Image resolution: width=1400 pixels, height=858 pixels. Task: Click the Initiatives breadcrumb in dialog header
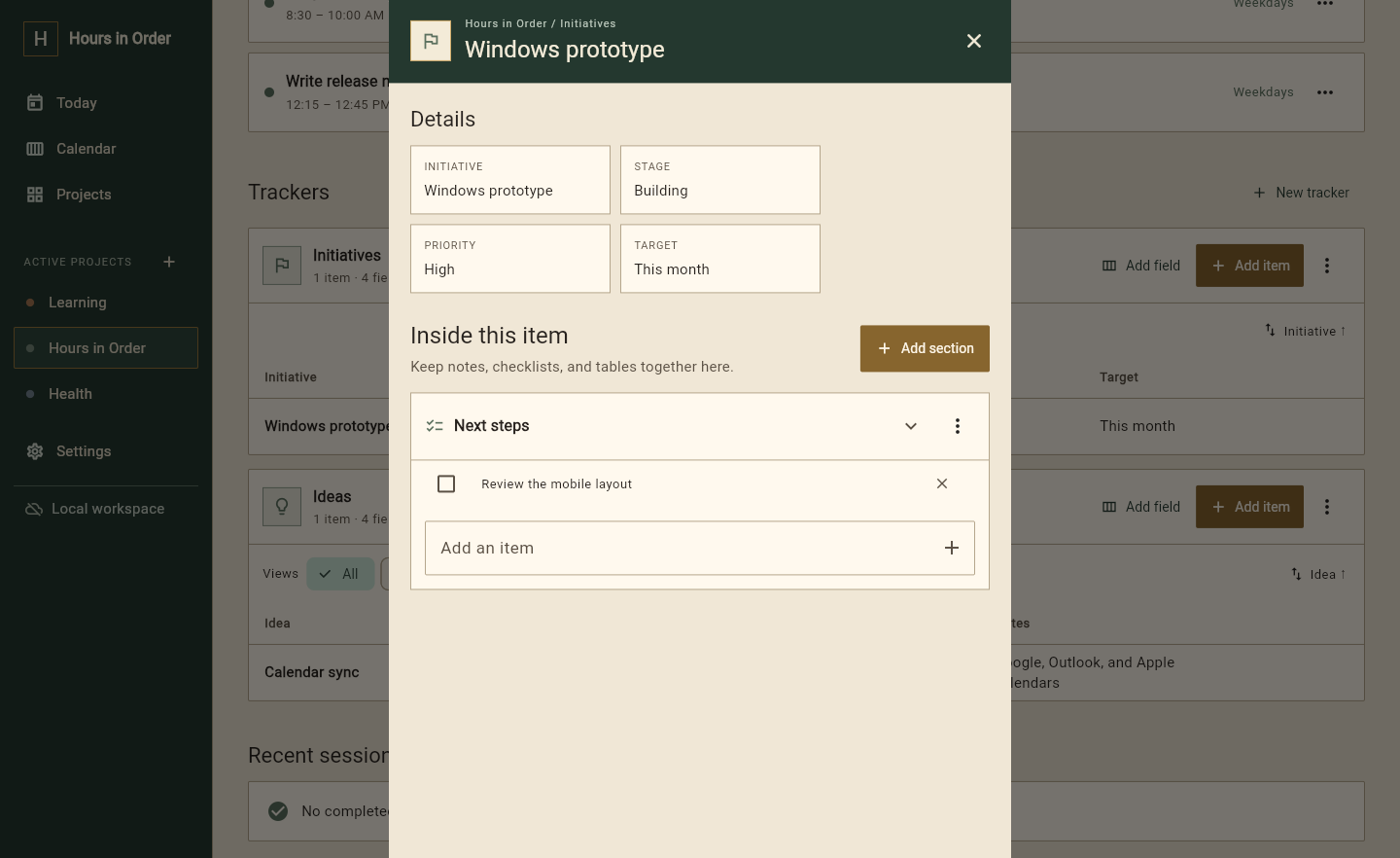pyautogui.click(x=588, y=23)
